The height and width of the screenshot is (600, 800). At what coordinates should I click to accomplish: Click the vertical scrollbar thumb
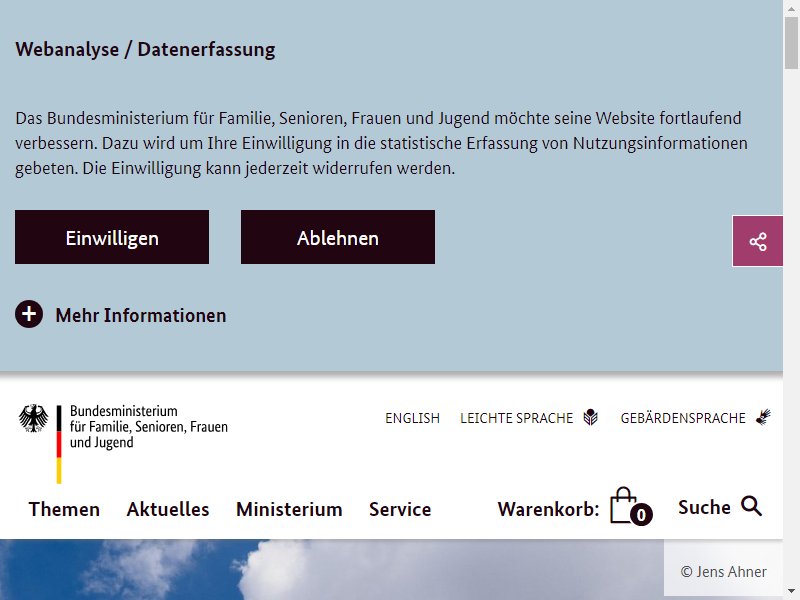(791, 42)
